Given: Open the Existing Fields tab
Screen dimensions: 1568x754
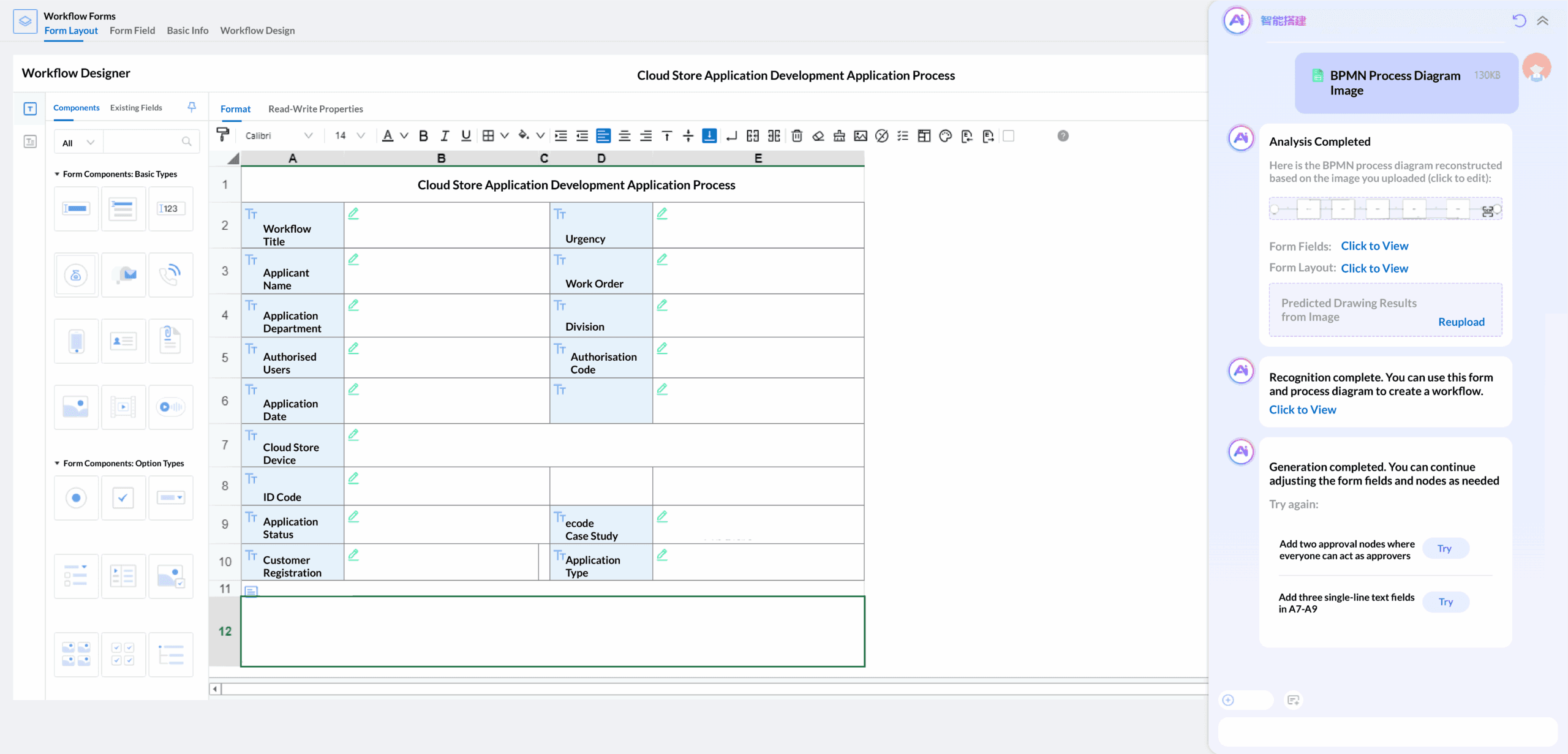Looking at the screenshot, I should click(x=136, y=108).
